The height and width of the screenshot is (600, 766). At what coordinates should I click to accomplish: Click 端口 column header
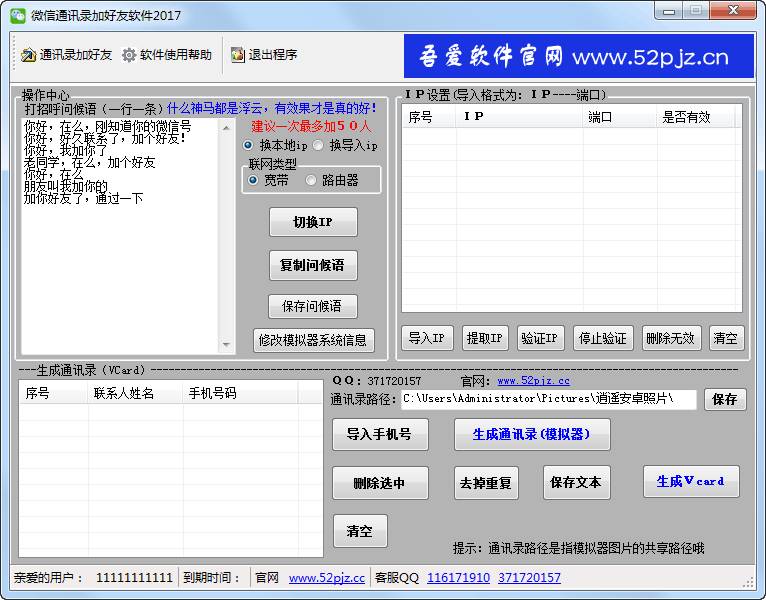pos(619,117)
